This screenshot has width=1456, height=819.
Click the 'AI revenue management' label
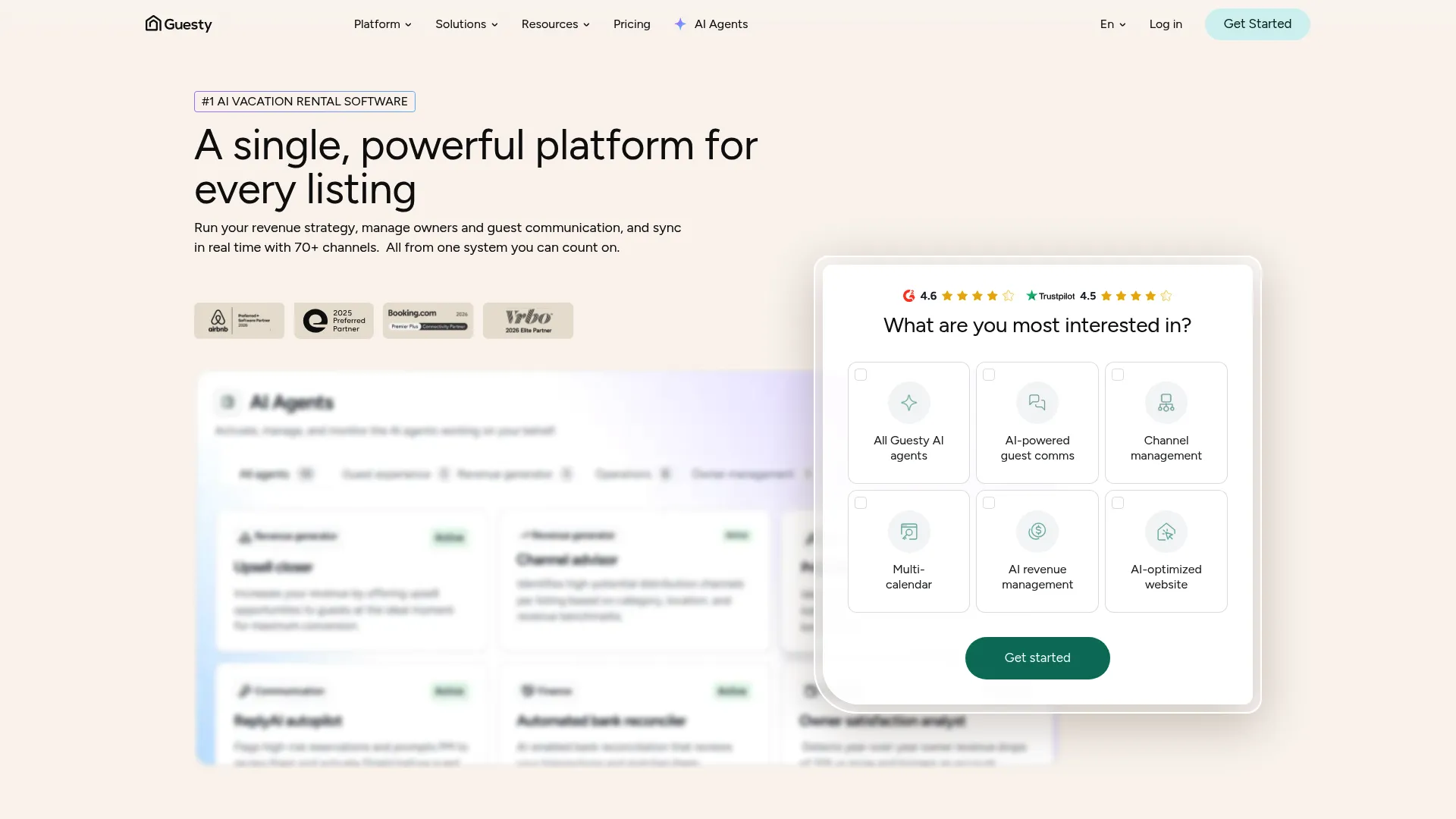tap(1037, 577)
